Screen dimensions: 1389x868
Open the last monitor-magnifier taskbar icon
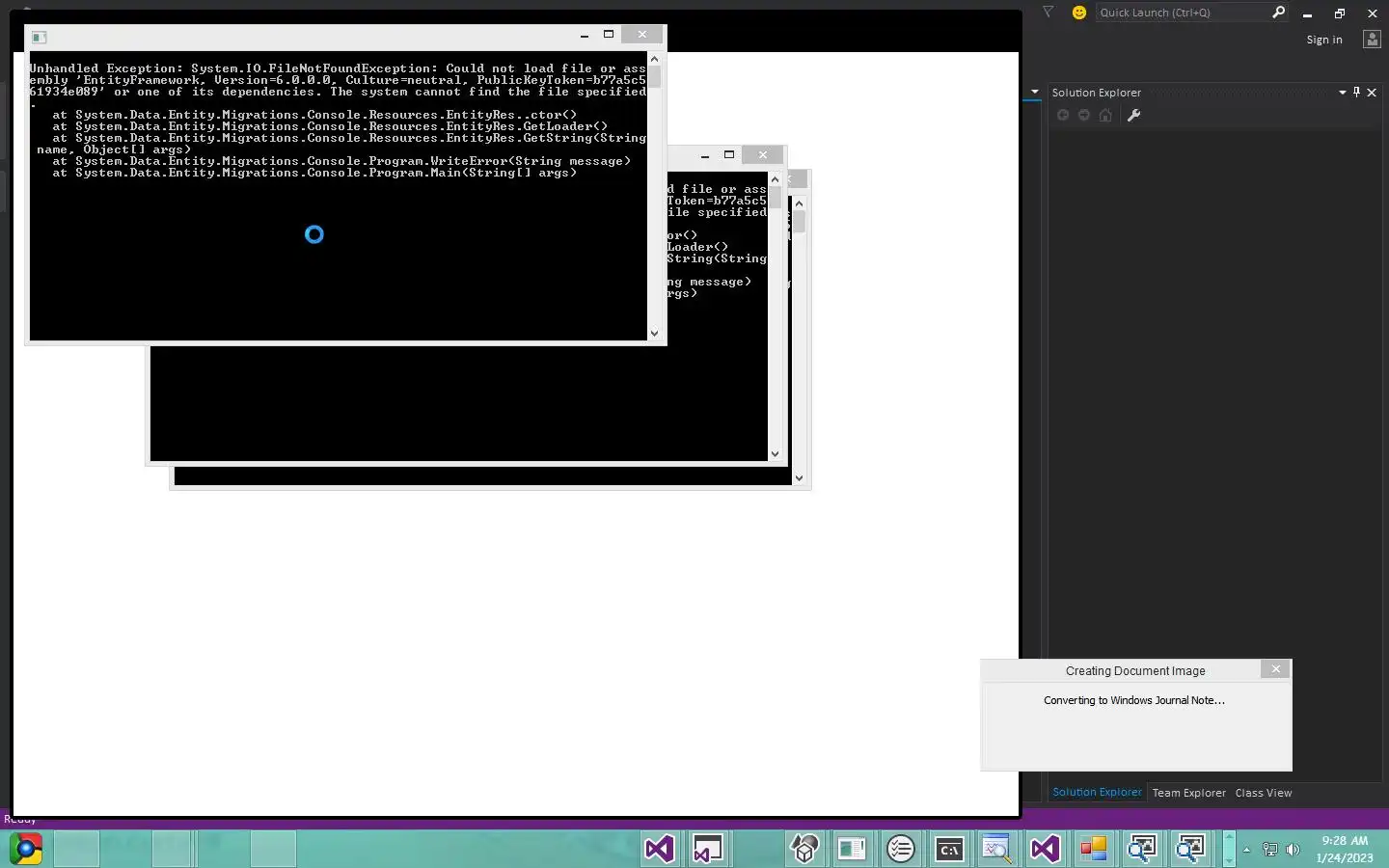pyautogui.click(x=1189, y=849)
